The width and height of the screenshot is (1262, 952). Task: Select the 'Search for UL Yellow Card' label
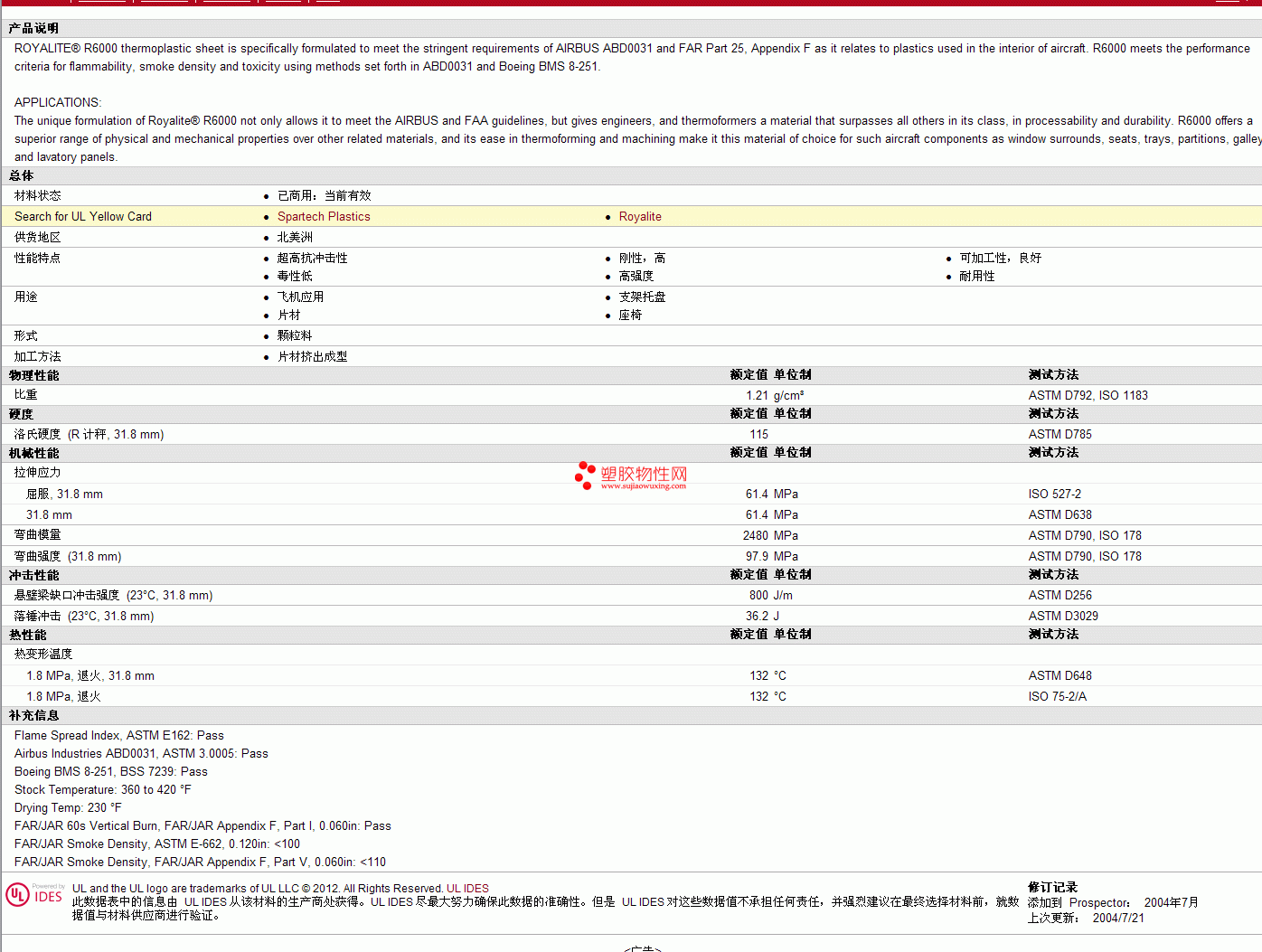point(83,217)
